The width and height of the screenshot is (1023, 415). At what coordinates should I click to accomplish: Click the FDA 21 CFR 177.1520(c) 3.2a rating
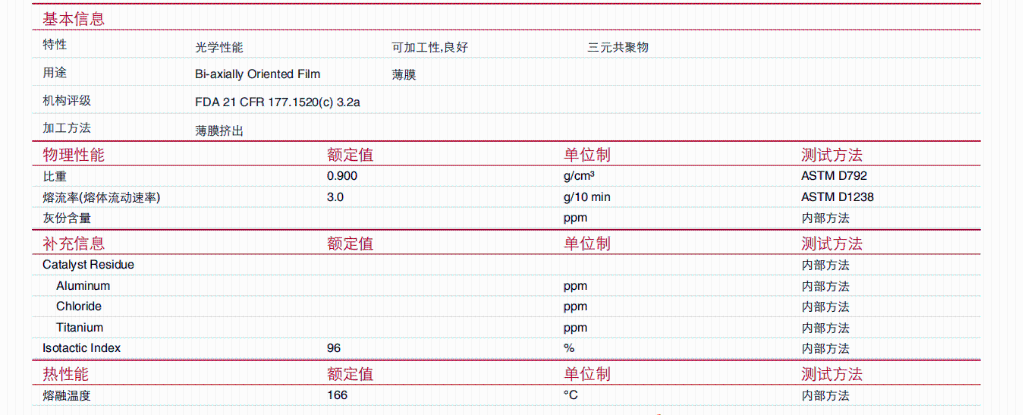(x=277, y=102)
